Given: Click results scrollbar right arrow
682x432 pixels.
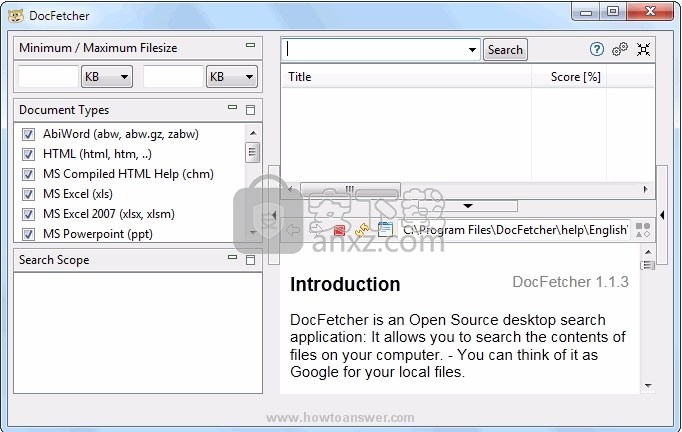Looking at the screenshot, I should [x=645, y=189].
